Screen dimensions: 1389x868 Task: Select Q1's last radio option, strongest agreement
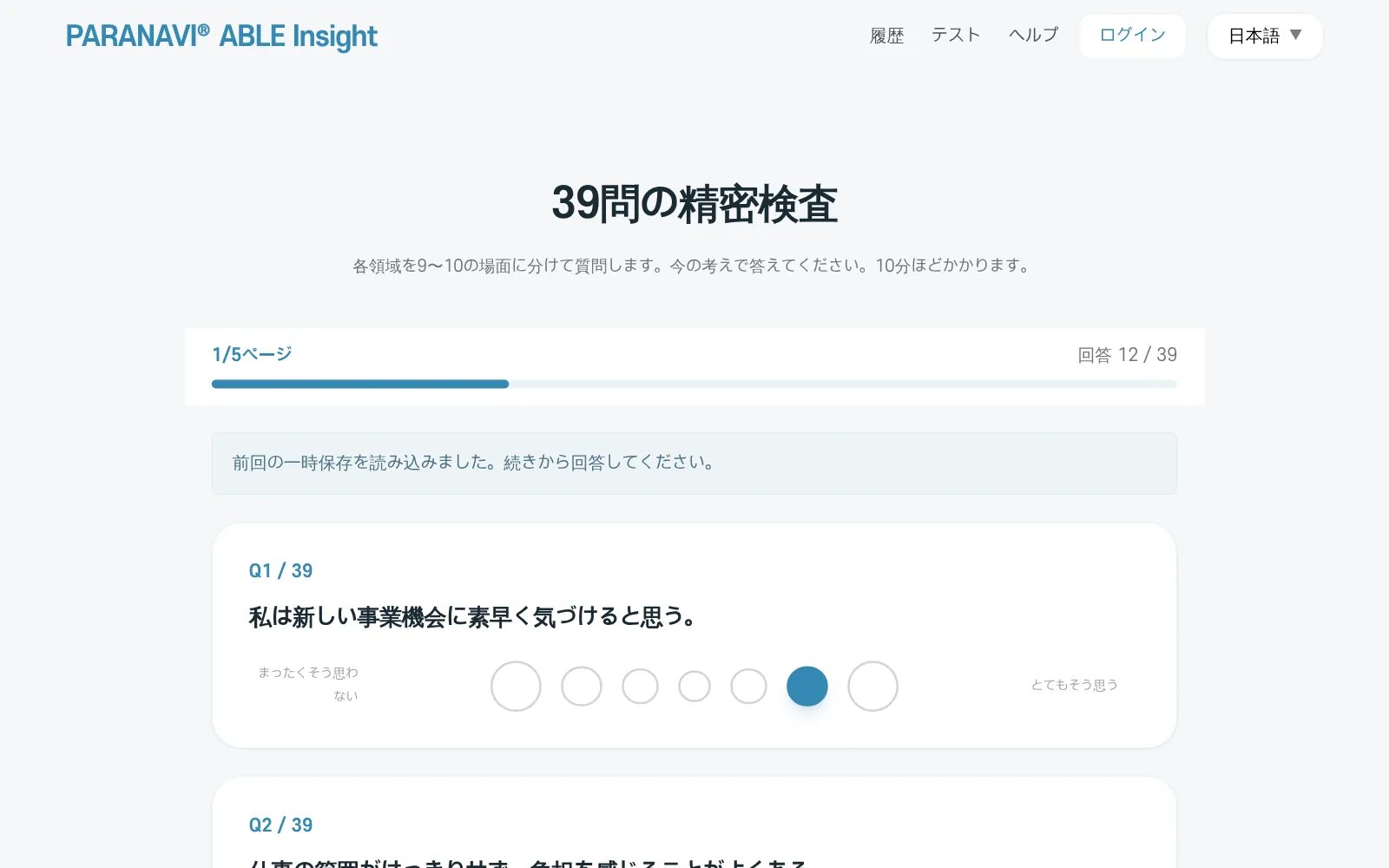(x=872, y=686)
